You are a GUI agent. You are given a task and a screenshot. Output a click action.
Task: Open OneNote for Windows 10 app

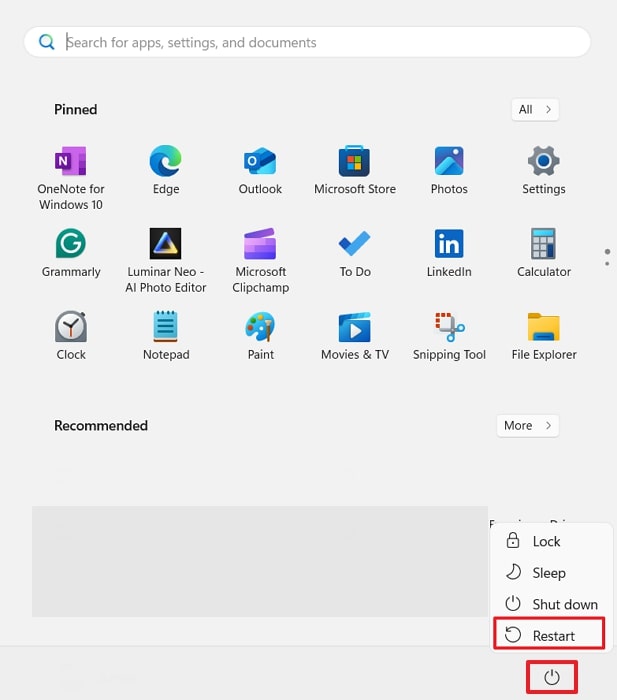coord(71,178)
